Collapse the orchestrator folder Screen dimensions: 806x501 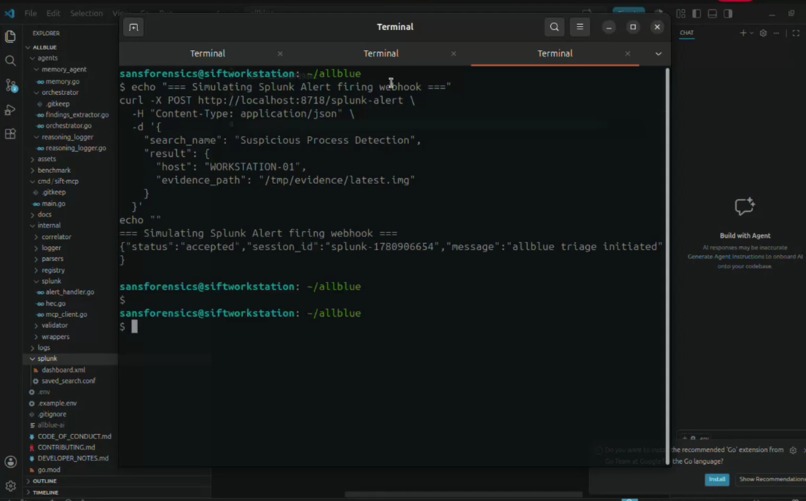[60, 92]
